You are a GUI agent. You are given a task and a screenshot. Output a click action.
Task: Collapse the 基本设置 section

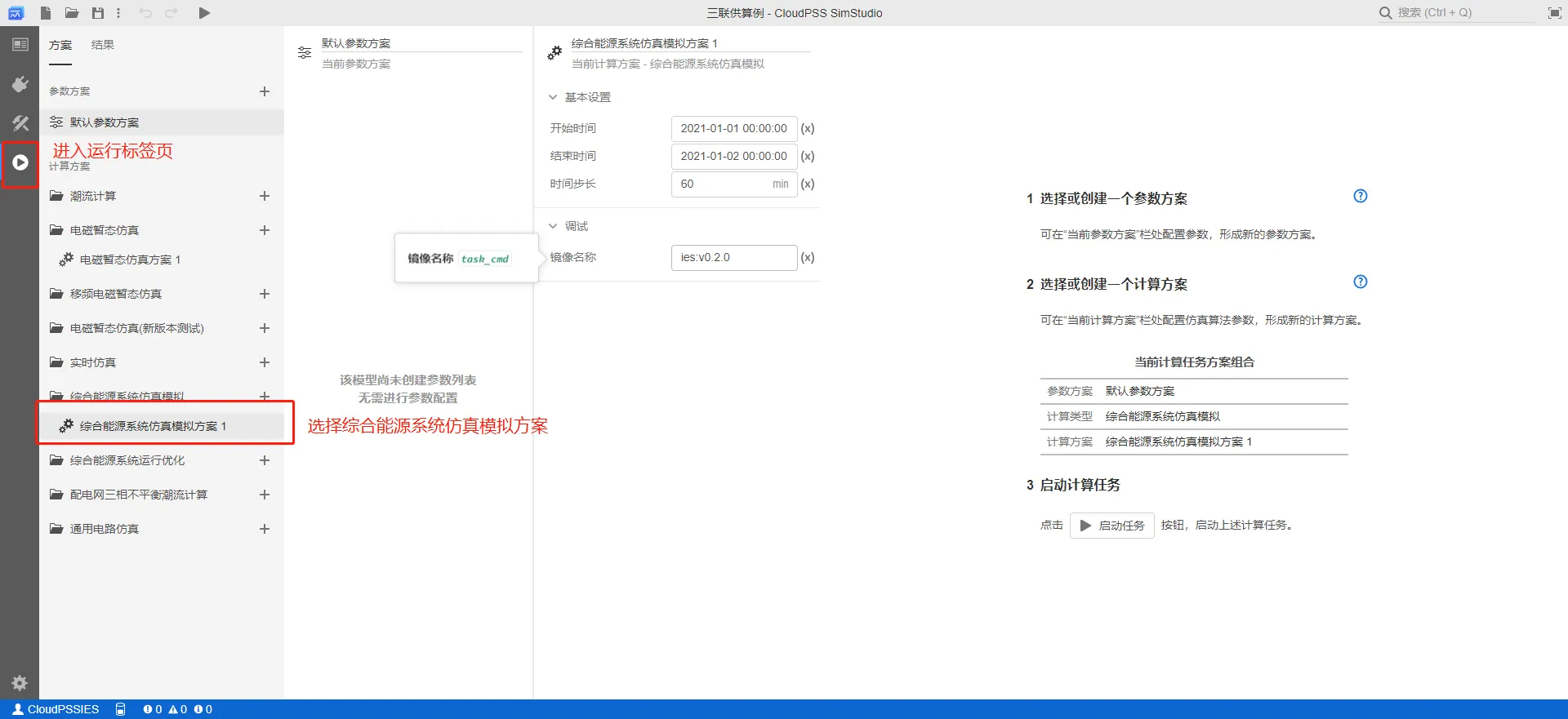pos(553,97)
